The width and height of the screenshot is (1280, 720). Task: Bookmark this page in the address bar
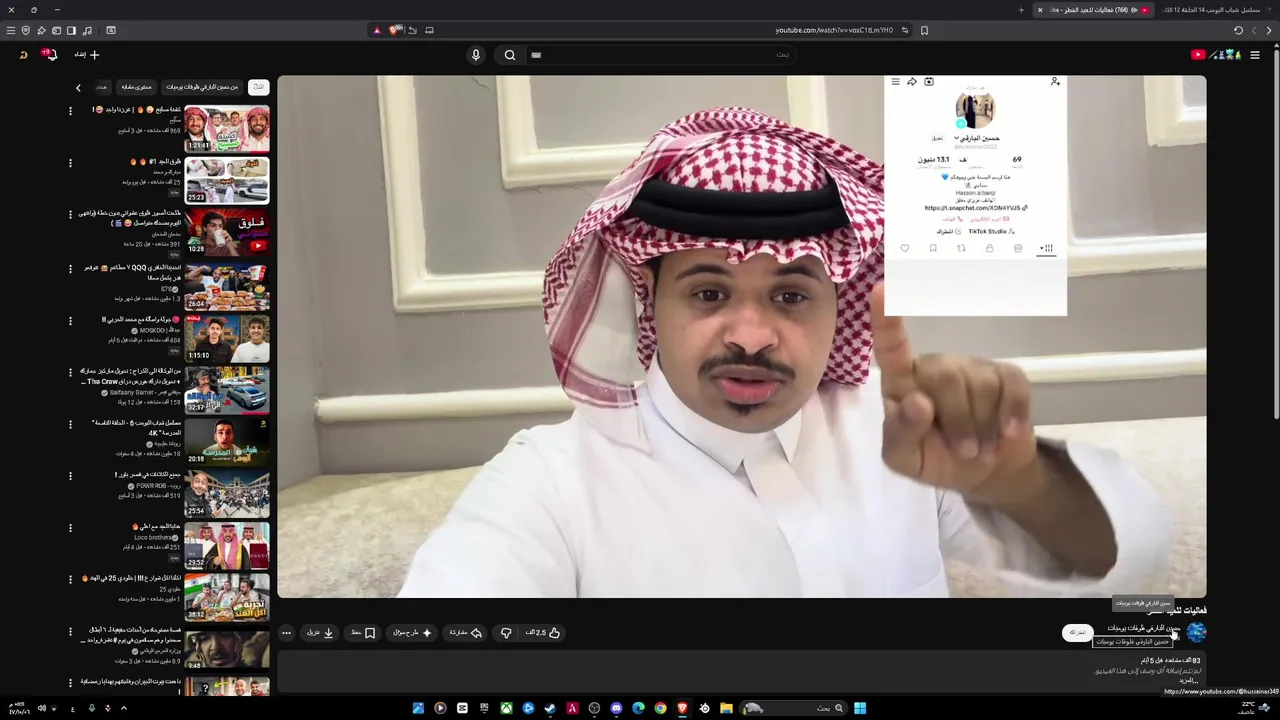pos(924,30)
